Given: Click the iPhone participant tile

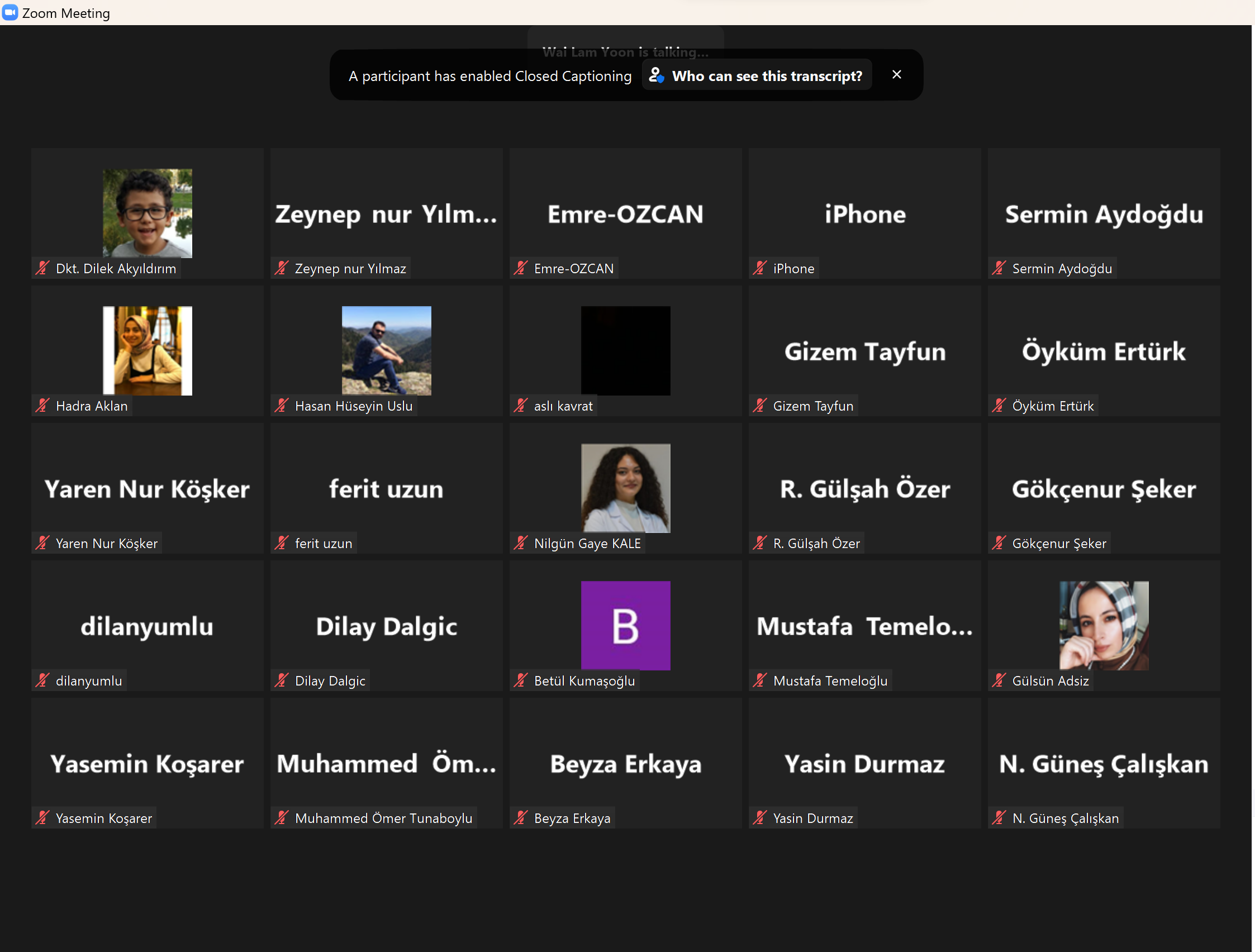Looking at the screenshot, I should click(x=864, y=215).
